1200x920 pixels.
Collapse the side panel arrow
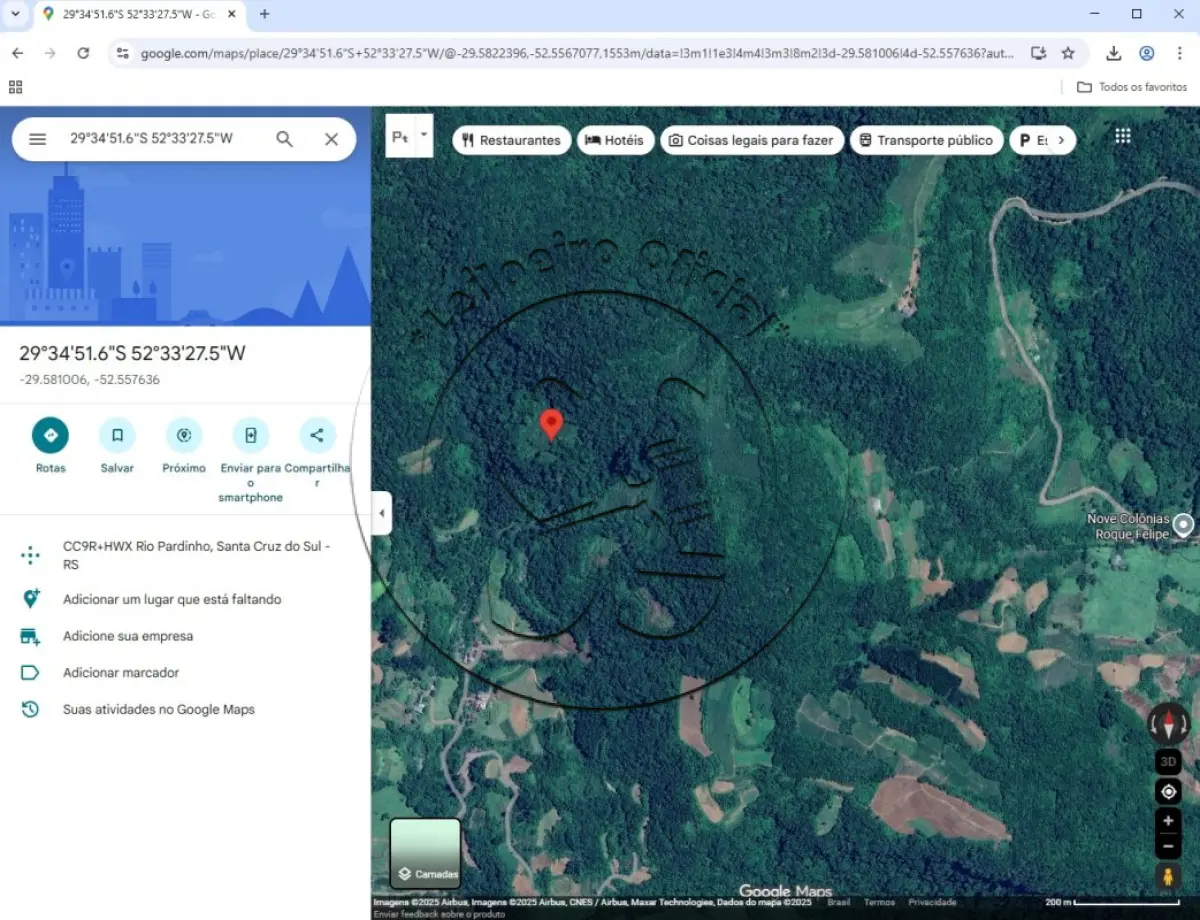[x=381, y=513]
